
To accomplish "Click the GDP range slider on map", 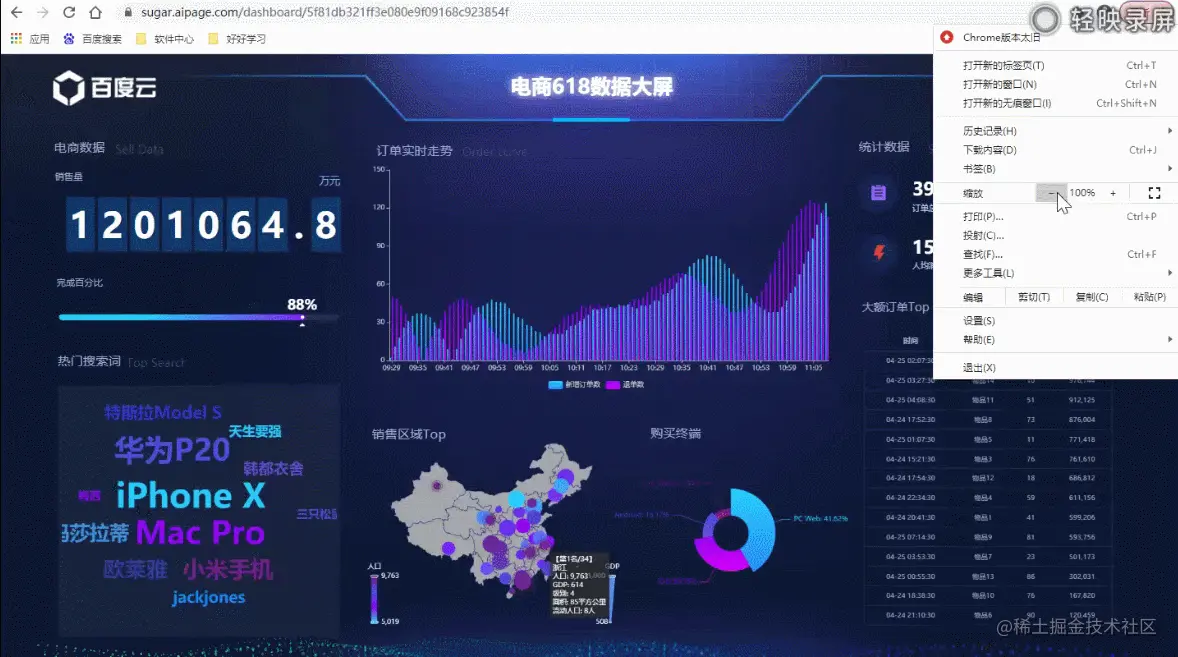I will [611, 598].
